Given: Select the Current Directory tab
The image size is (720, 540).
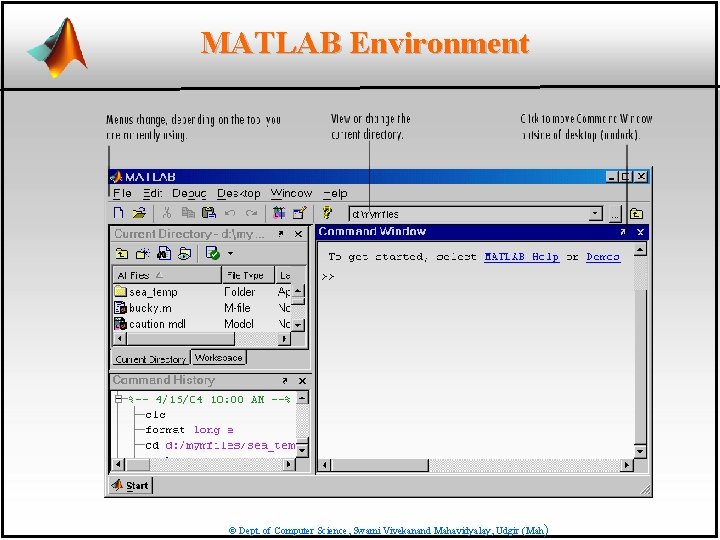Looking at the screenshot, I should click(x=151, y=359).
